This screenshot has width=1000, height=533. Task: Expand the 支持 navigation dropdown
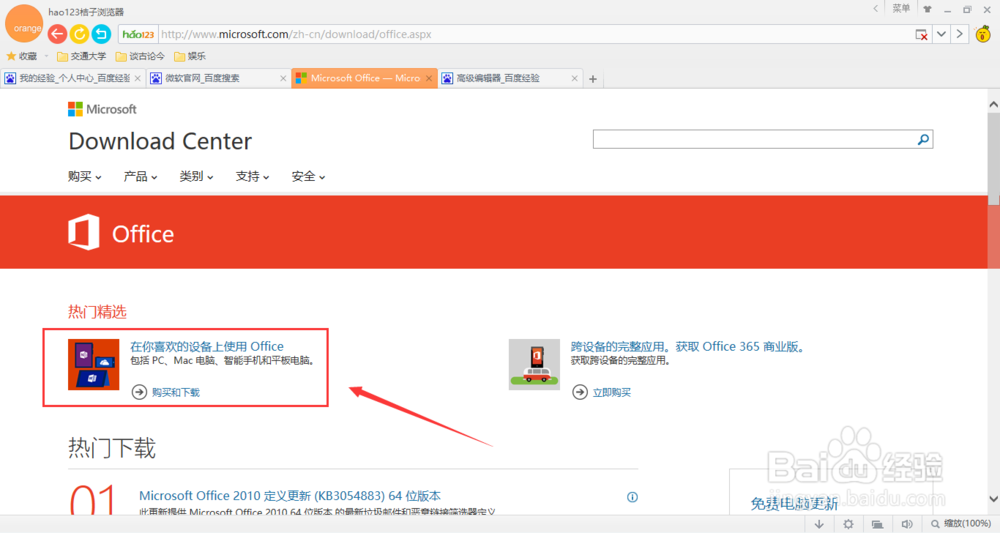[252, 177]
